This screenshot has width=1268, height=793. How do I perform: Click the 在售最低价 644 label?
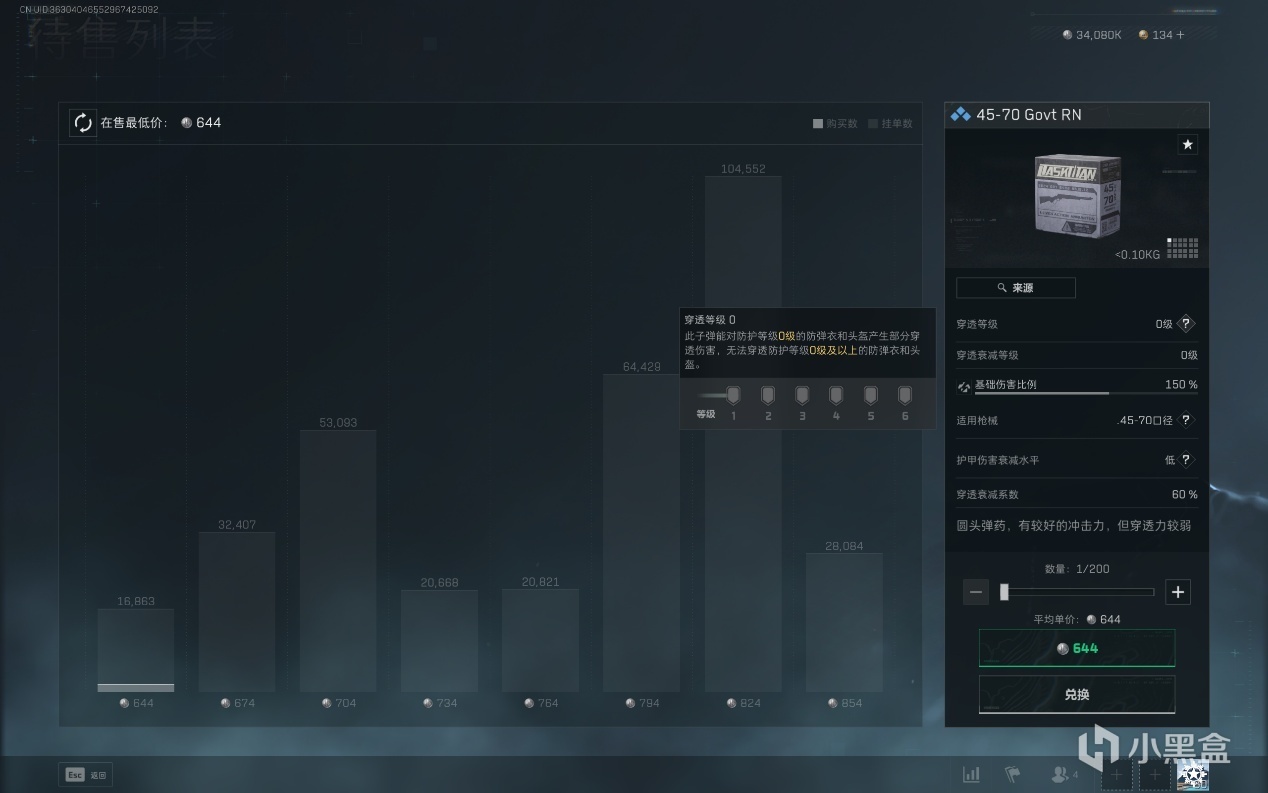pos(161,123)
